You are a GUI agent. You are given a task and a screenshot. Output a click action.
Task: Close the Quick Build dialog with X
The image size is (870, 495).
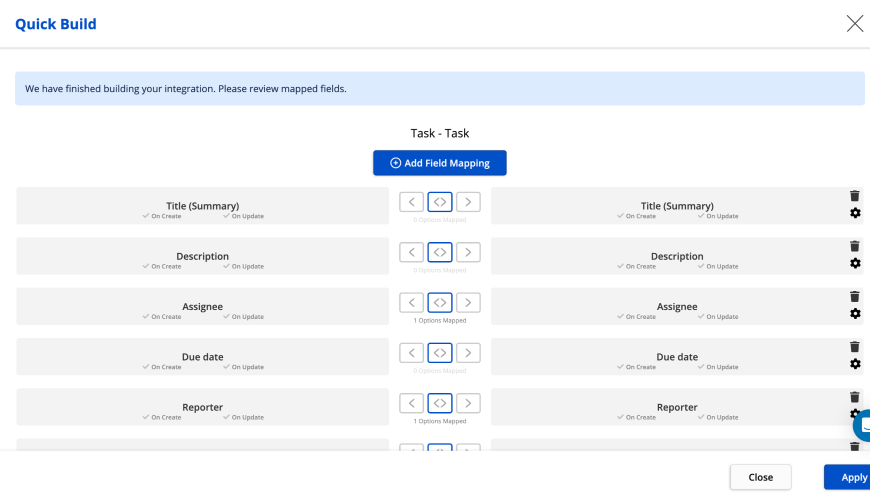[854, 24]
